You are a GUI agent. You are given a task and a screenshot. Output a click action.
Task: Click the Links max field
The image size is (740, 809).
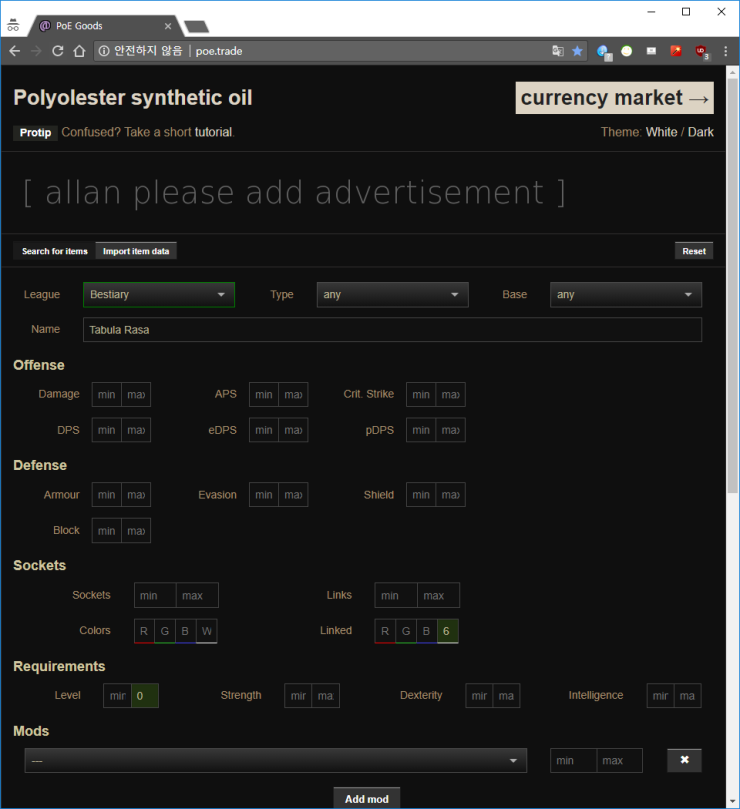click(438, 595)
